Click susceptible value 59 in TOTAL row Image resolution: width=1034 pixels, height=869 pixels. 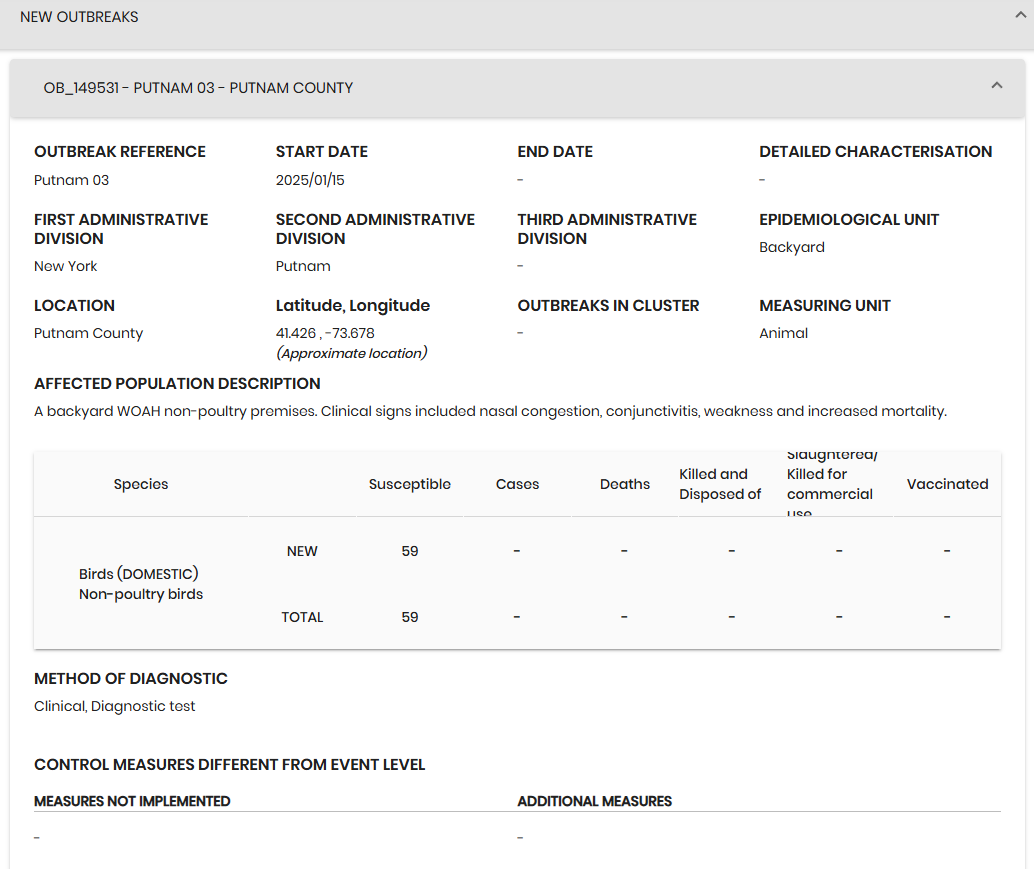point(409,617)
